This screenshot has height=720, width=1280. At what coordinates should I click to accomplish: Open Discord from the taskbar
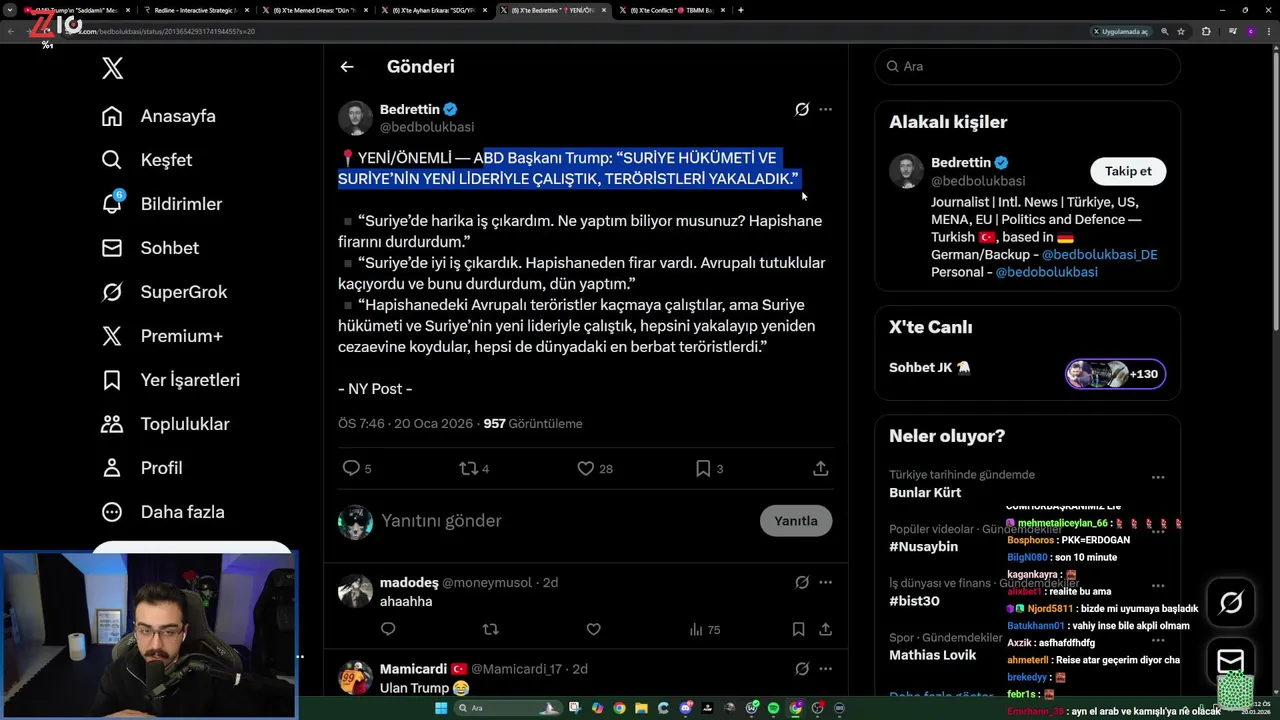[685, 708]
